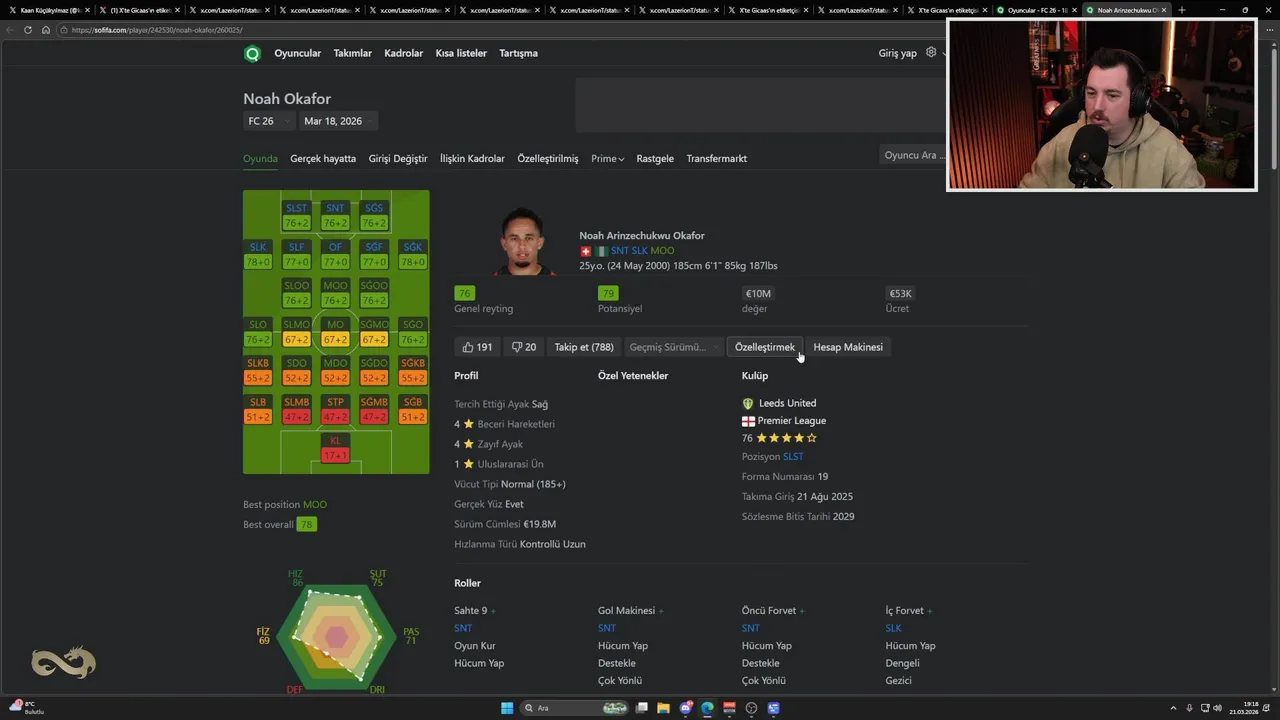Click the browser address bar URL
This screenshot has height=720, width=1280.
pyautogui.click(x=157, y=30)
